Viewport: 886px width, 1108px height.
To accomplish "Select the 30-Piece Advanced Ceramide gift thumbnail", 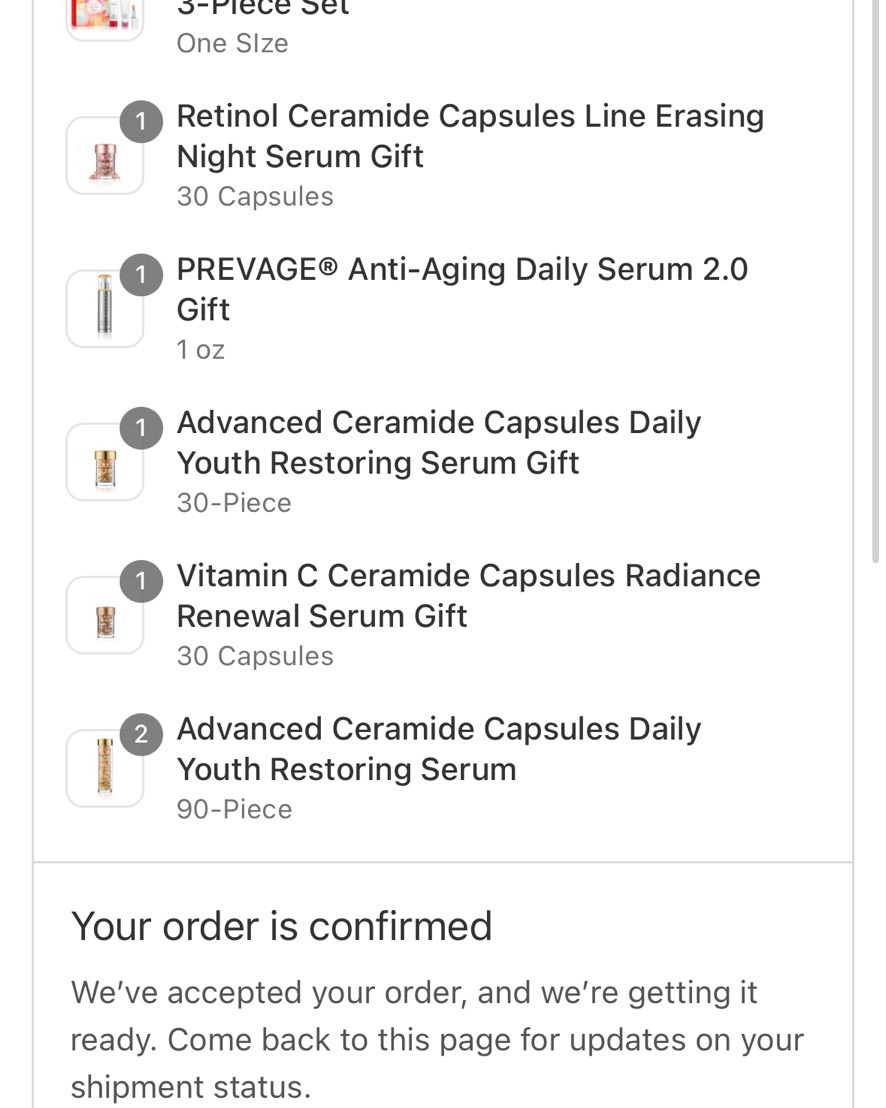I will [105, 462].
